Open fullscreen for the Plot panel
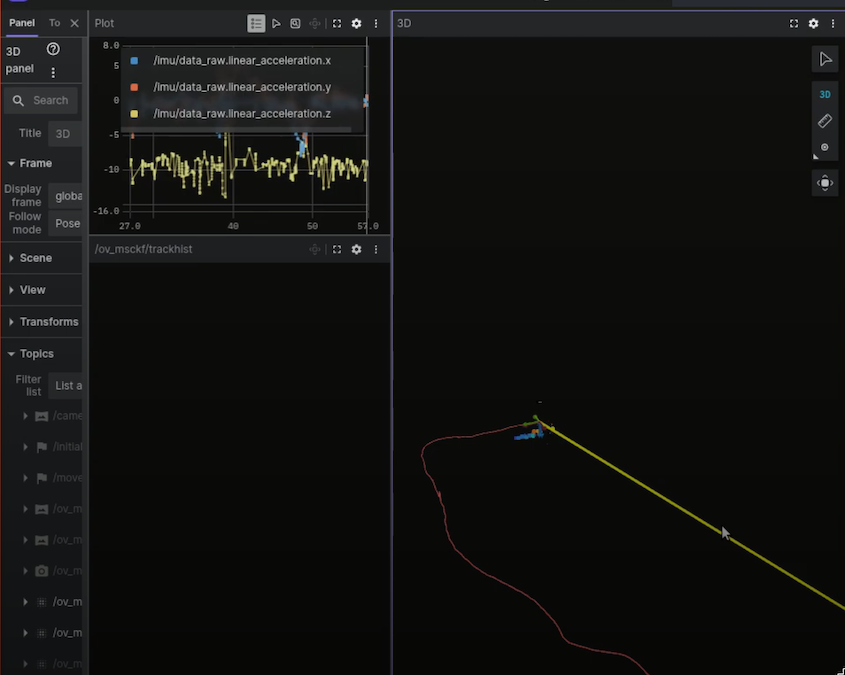845x675 pixels. [x=337, y=24]
